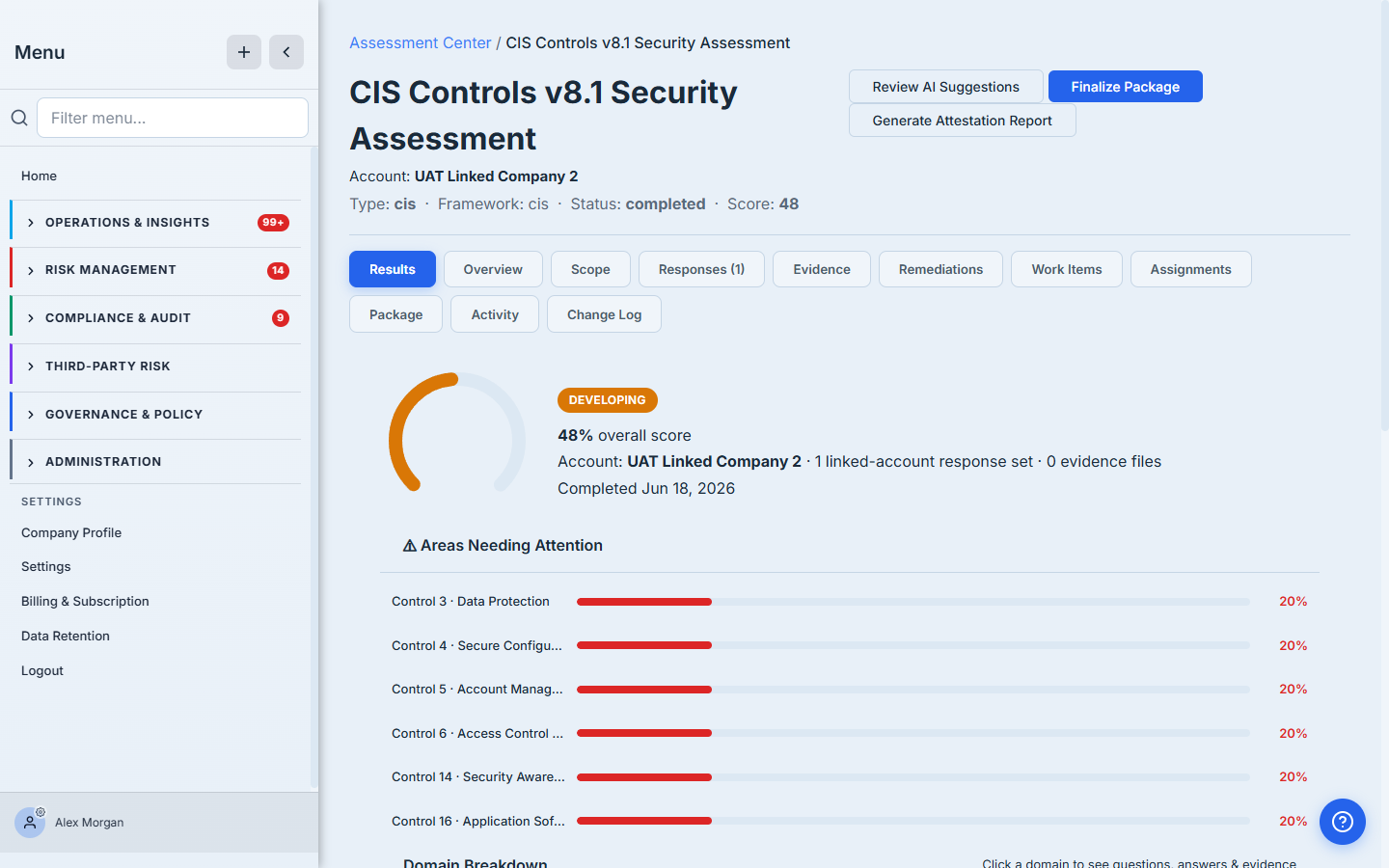Open the Activity tab
The image size is (1389, 868).
(495, 314)
